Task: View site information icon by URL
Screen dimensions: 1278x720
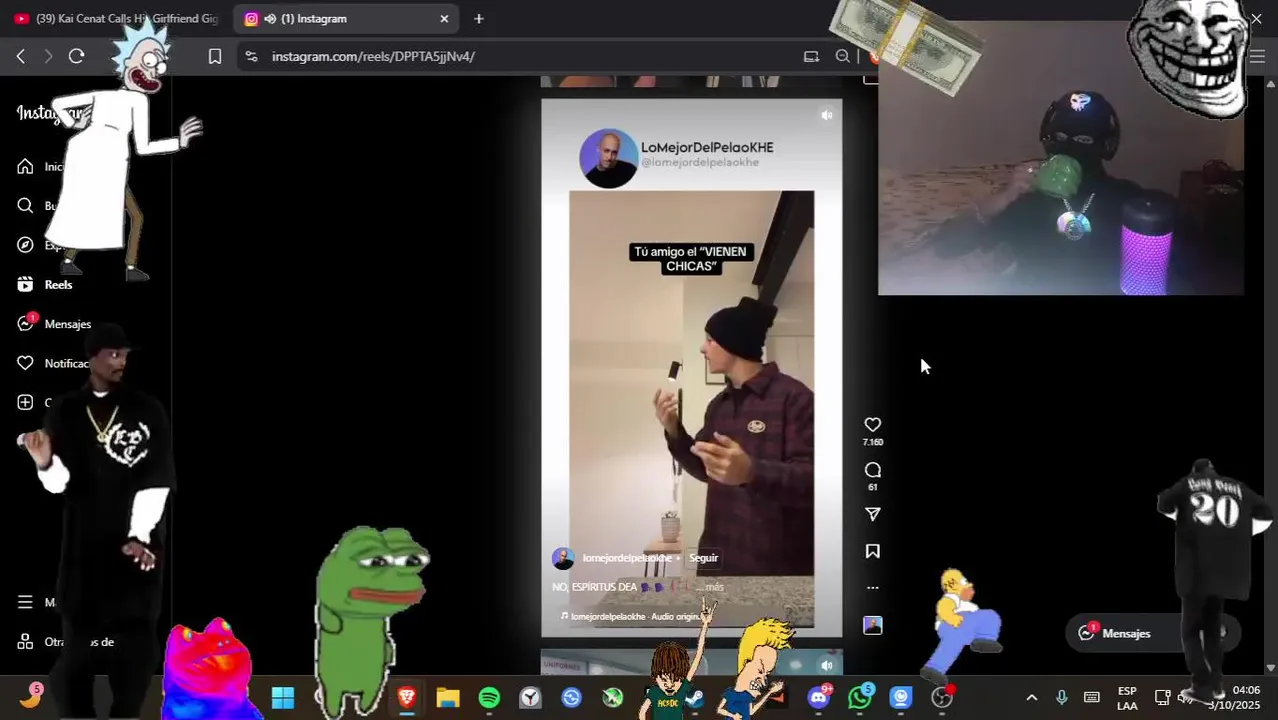Action: [x=251, y=56]
